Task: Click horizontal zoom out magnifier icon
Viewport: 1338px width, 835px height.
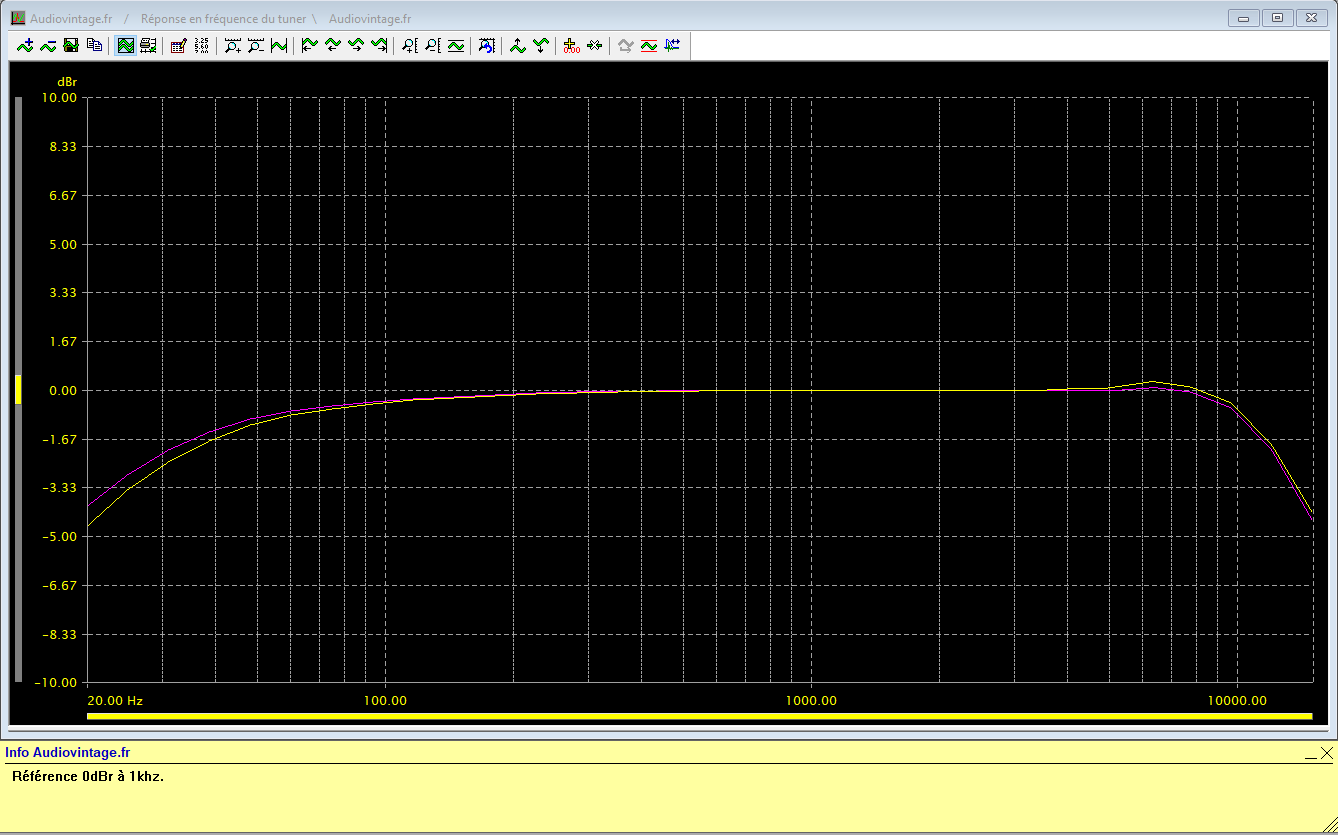Action: 255,45
